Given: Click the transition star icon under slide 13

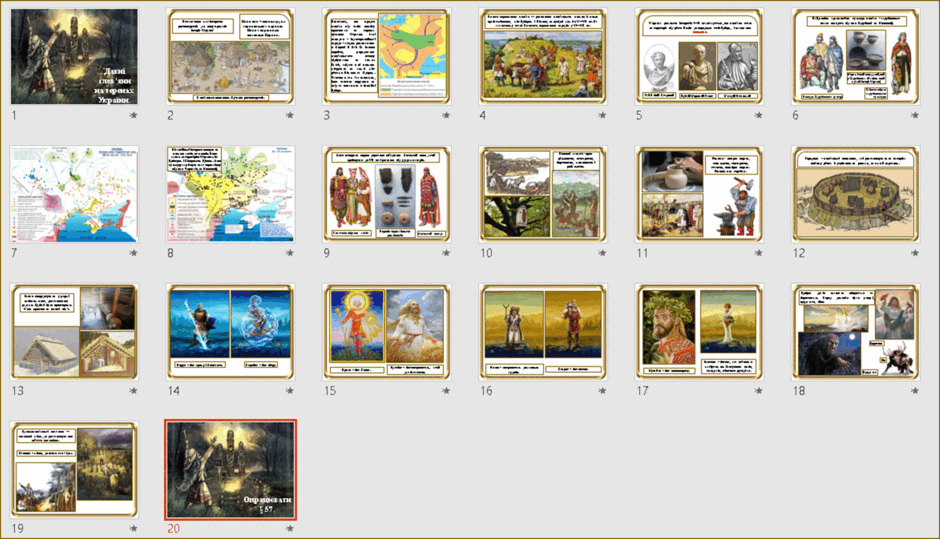Looking at the screenshot, I should (x=134, y=391).
